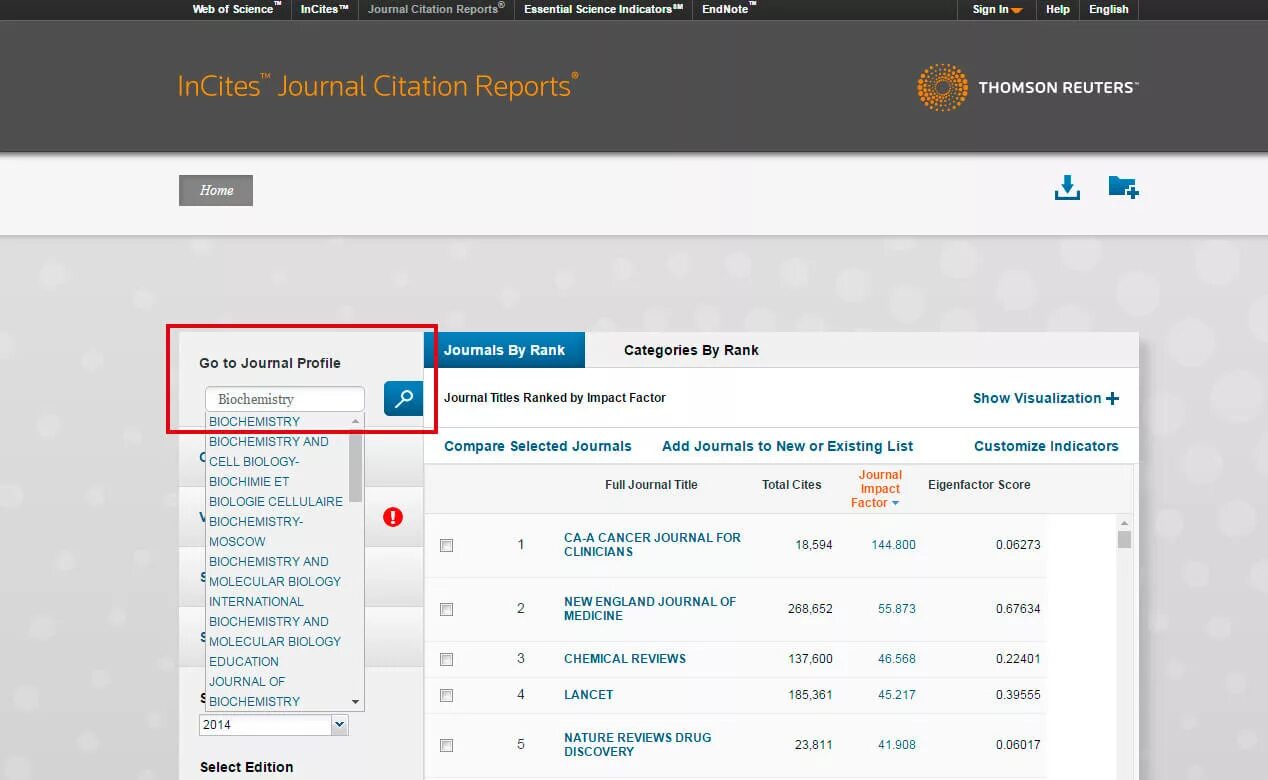The width and height of the screenshot is (1268, 780).
Task: Click Eigenfactor Score column header
Action: (979, 485)
